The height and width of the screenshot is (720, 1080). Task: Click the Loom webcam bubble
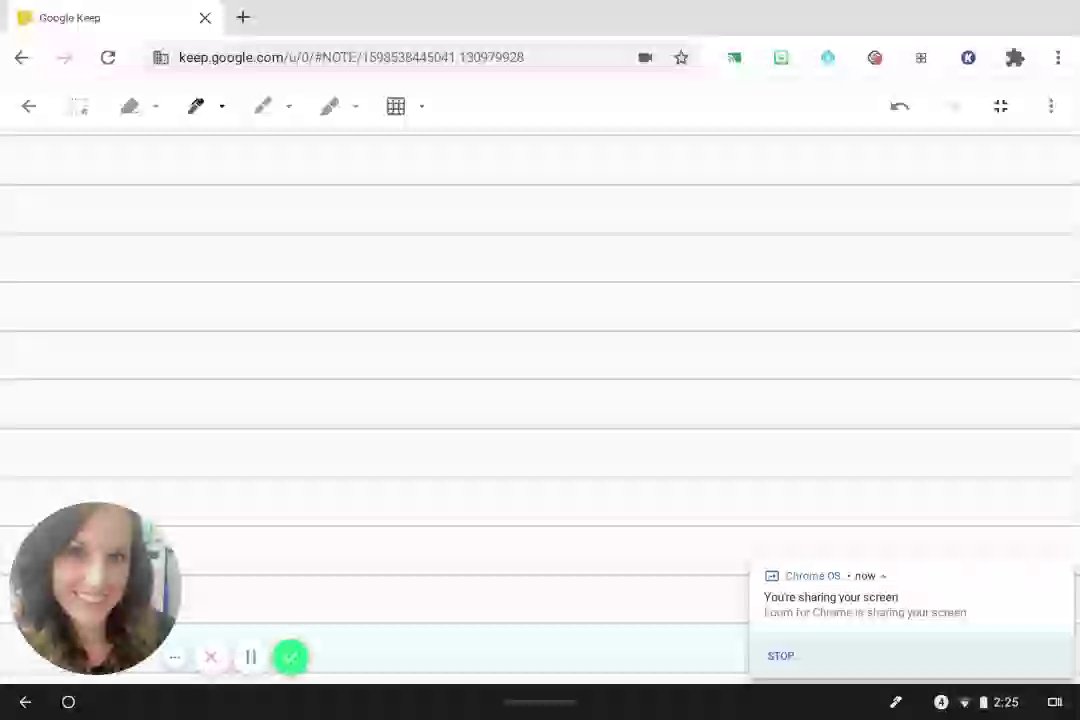click(x=95, y=588)
